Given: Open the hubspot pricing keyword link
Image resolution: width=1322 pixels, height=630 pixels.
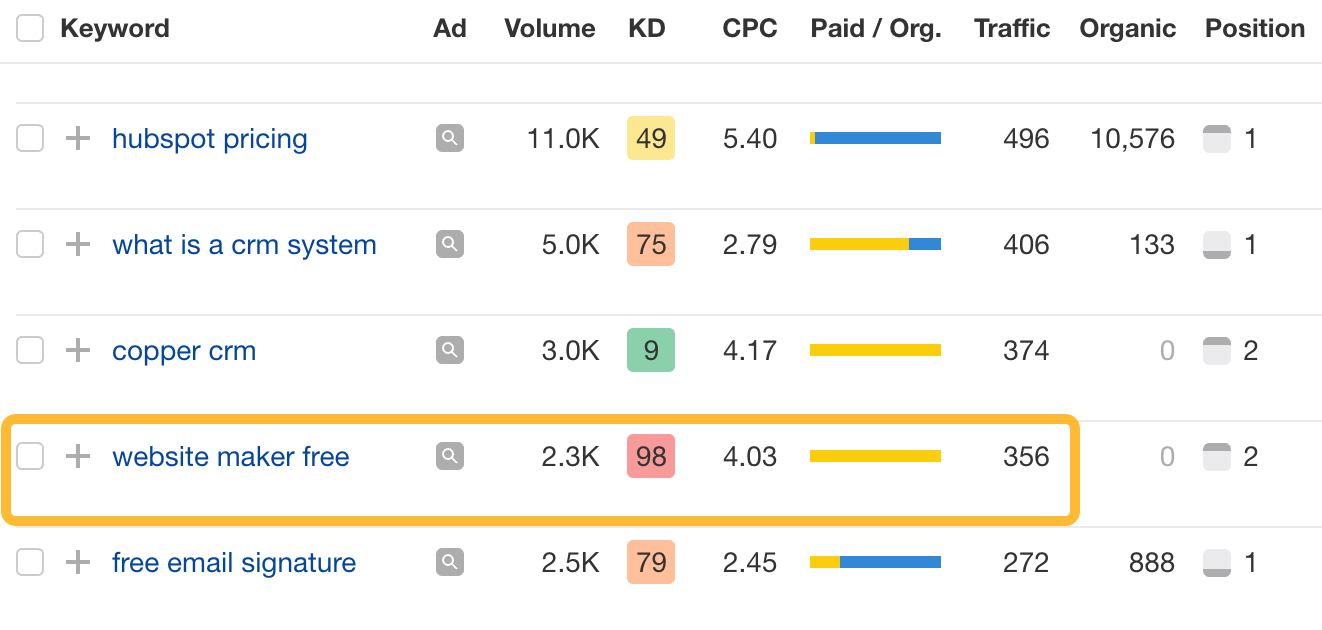Looking at the screenshot, I should [x=209, y=138].
